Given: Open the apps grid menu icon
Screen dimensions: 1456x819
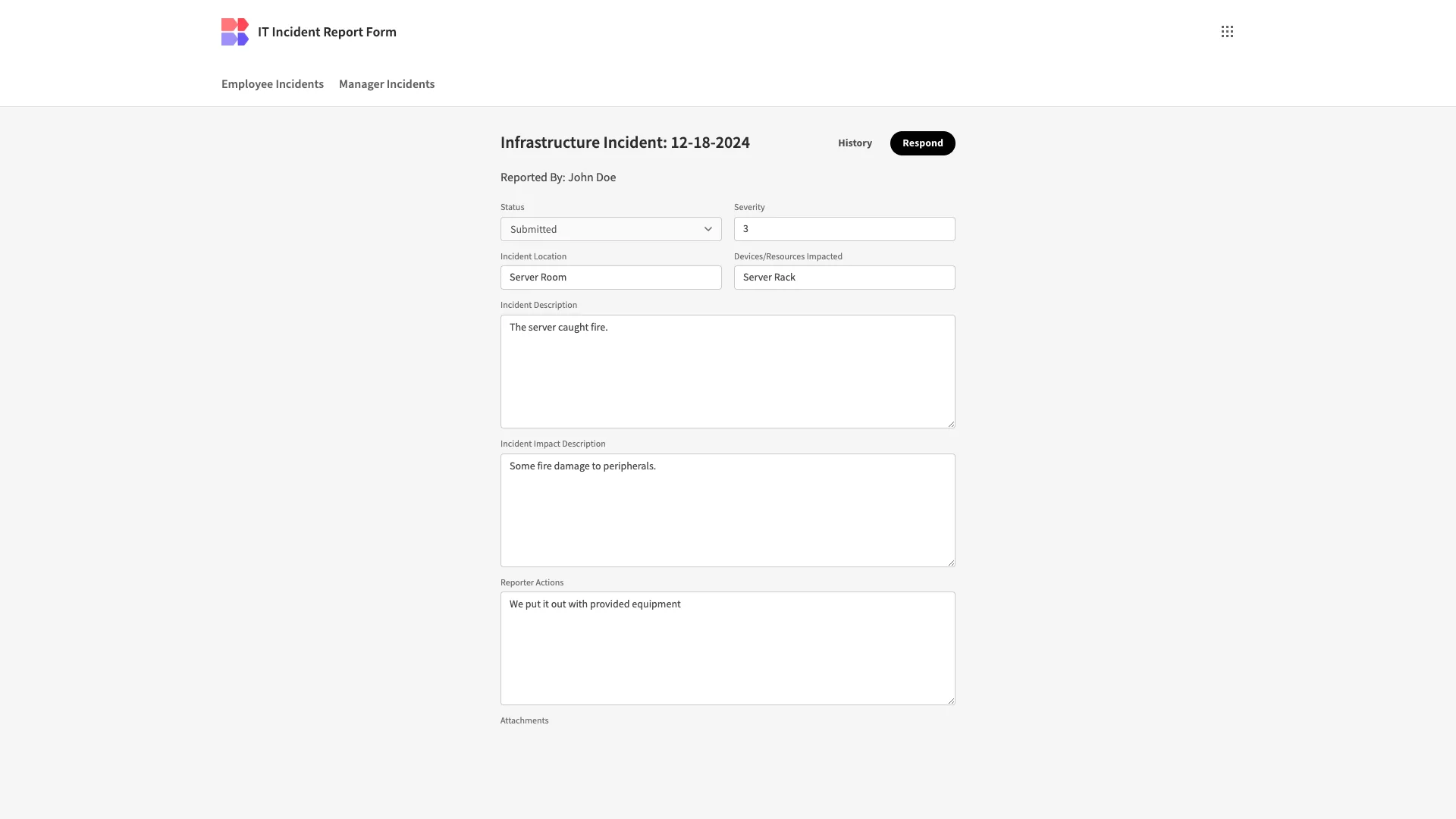Looking at the screenshot, I should point(1227,32).
